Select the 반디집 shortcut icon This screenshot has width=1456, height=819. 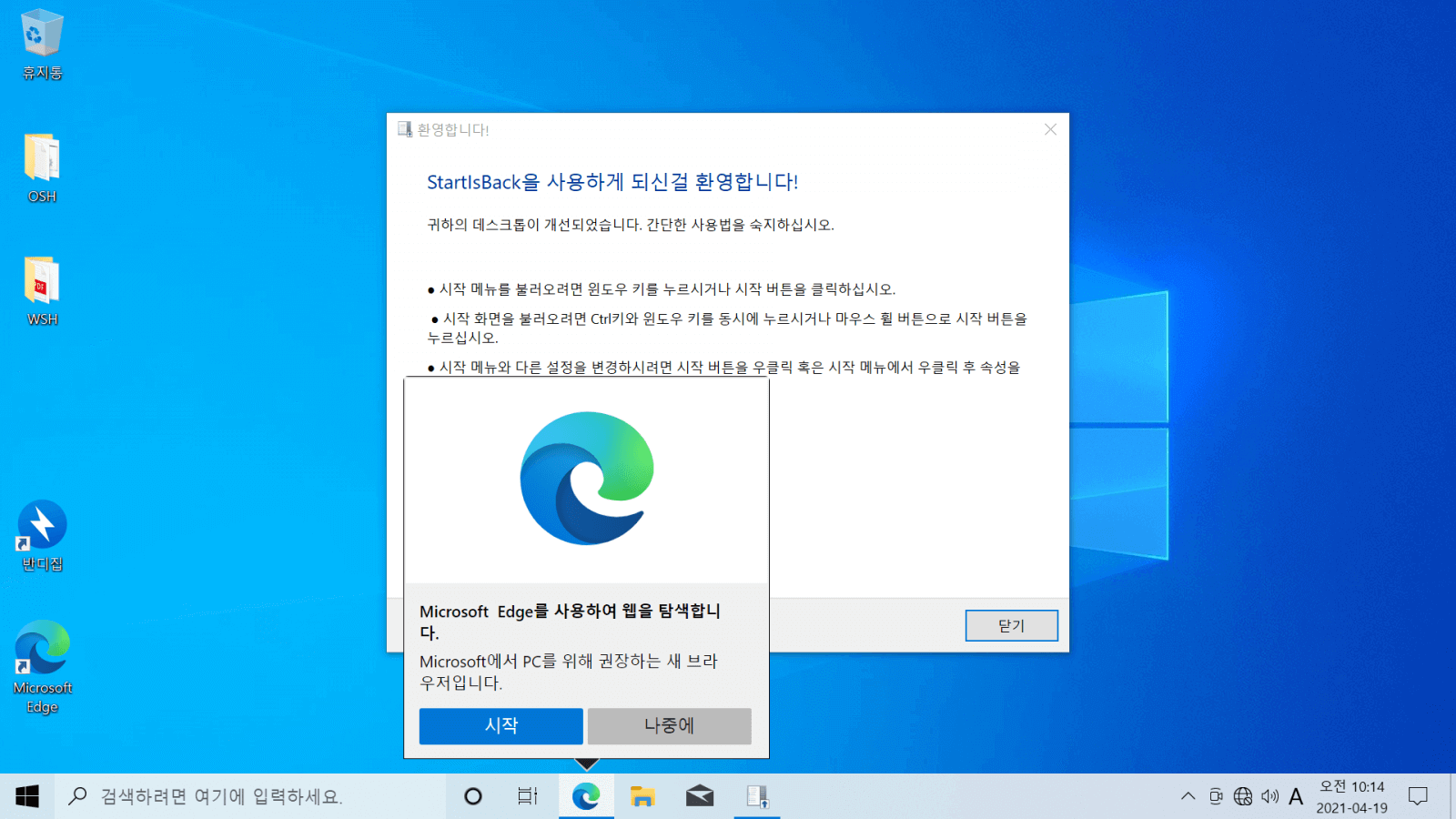(x=42, y=535)
